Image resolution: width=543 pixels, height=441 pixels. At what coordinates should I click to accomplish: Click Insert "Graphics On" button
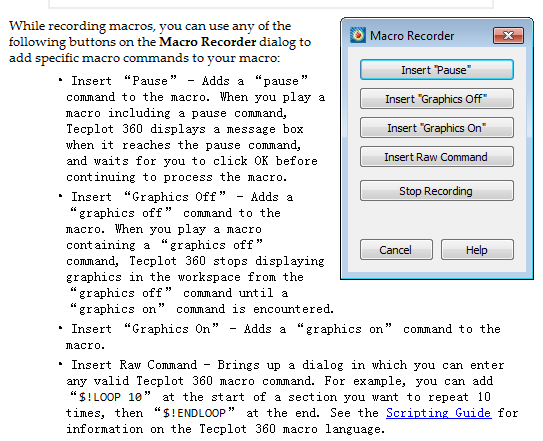coord(437,128)
